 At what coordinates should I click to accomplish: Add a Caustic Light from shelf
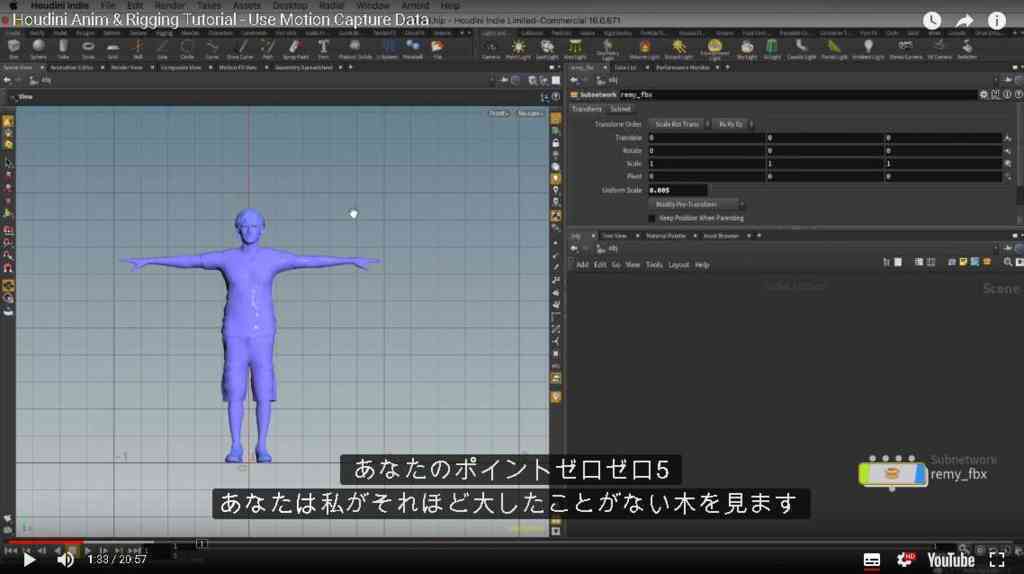pos(801,49)
